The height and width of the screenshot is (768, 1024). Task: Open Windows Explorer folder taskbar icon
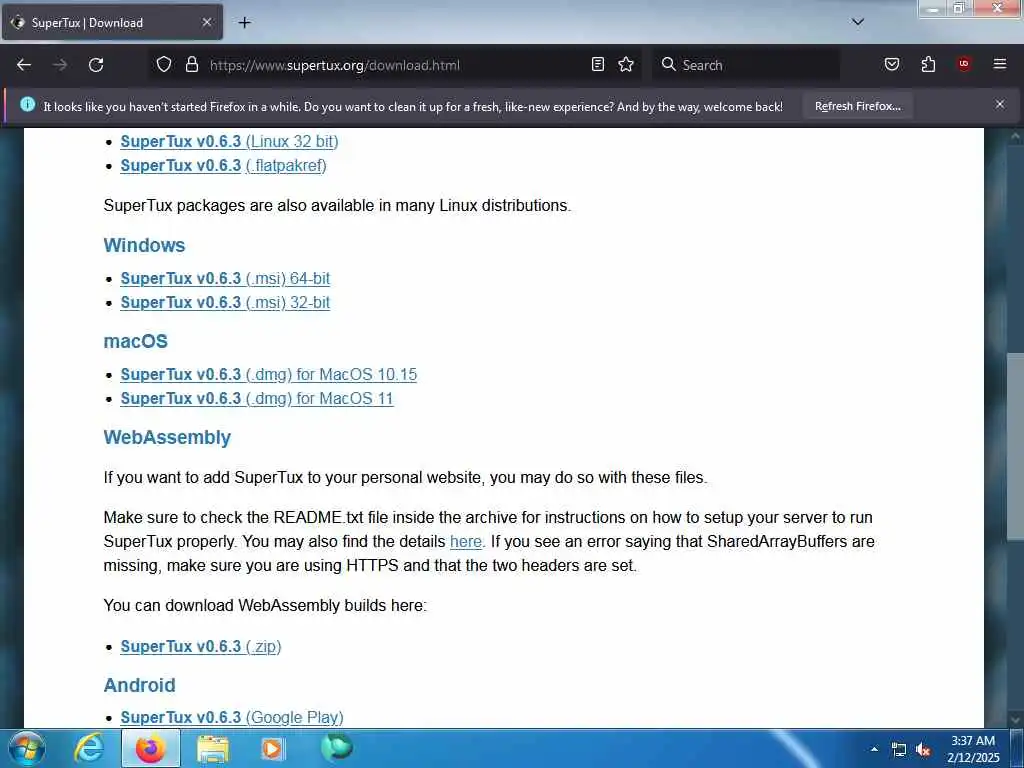coord(213,748)
